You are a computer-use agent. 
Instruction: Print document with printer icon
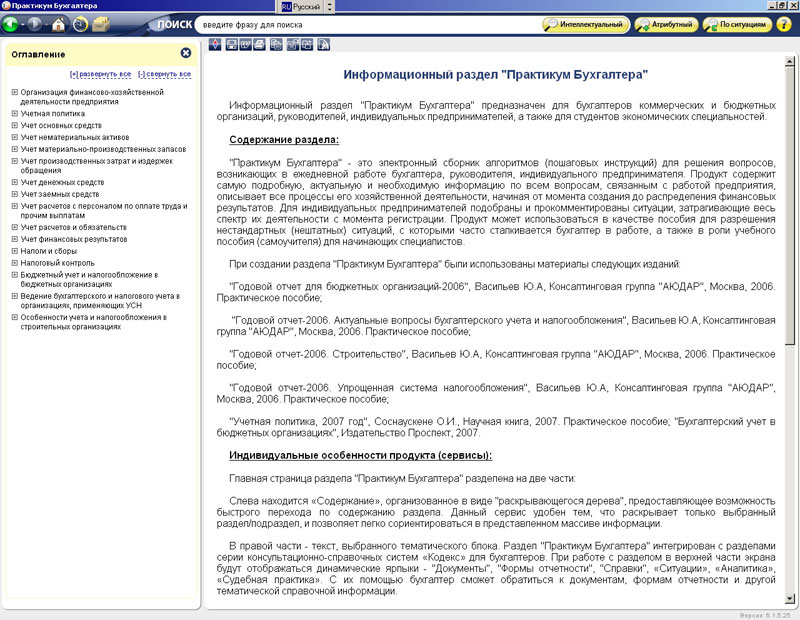(260, 44)
